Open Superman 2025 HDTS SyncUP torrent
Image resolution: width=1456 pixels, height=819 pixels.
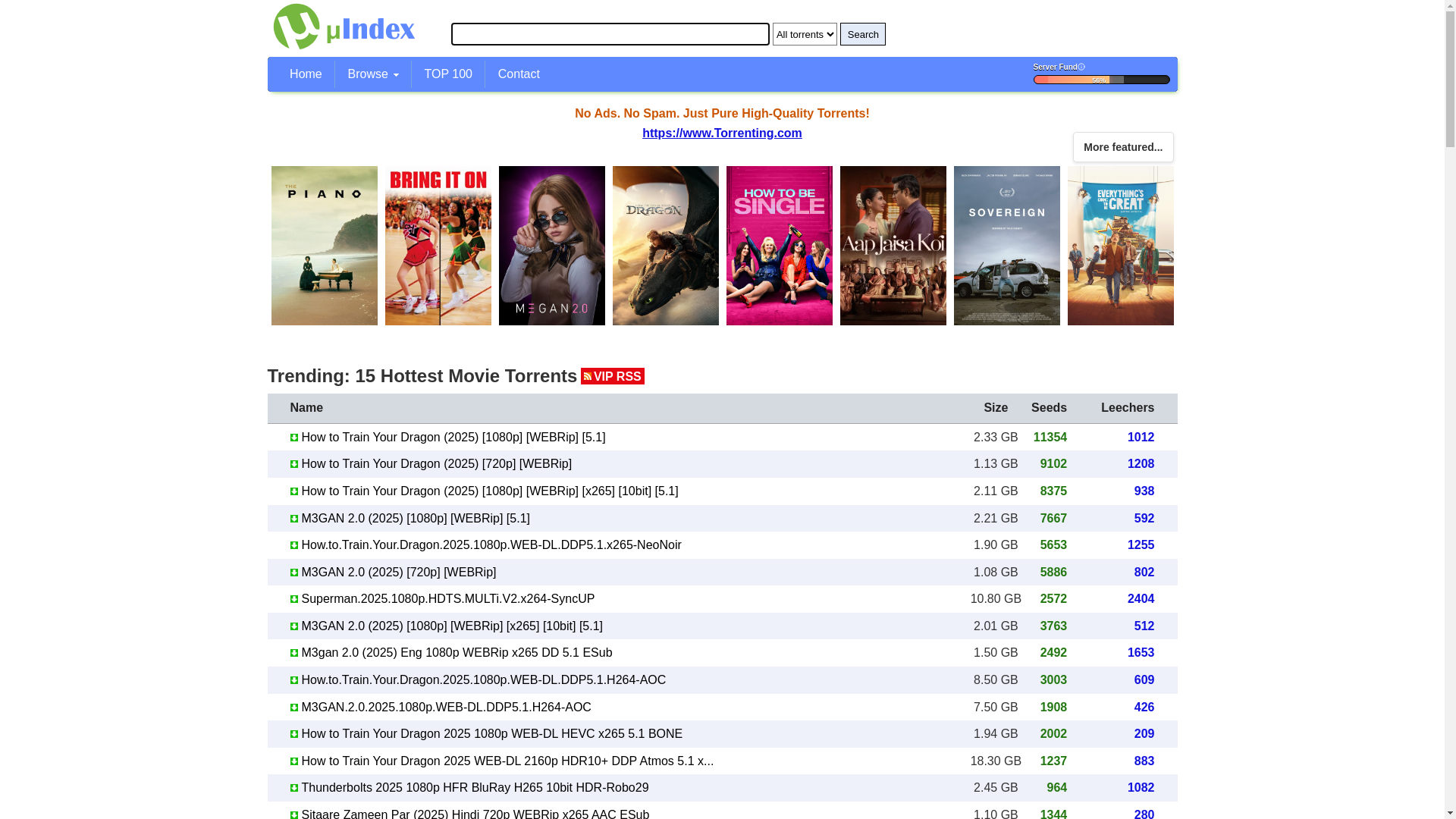point(448,599)
